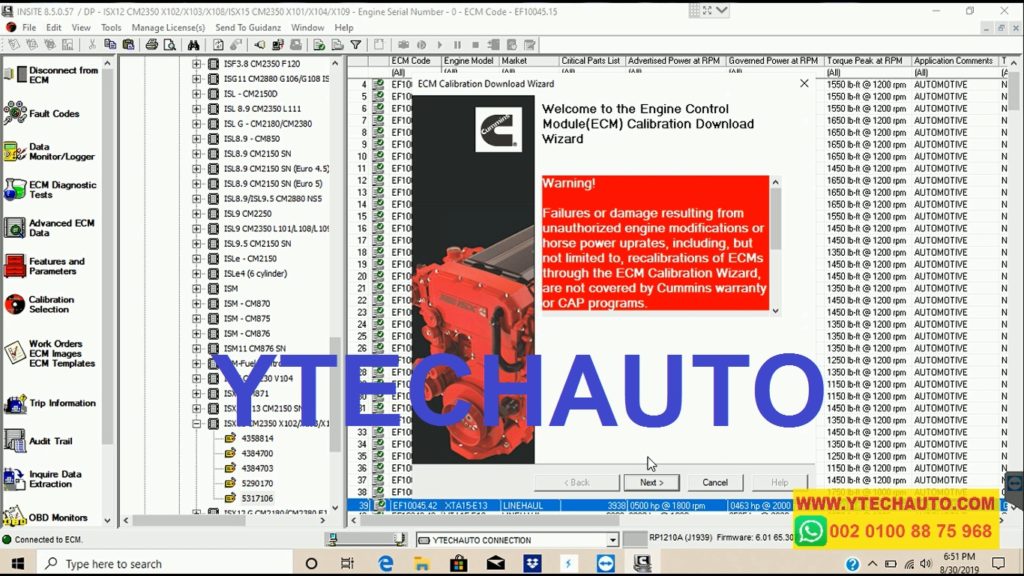Click the filter funnel toolbar icon
Image resolution: width=1024 pixels, height=576 pixels.
coord(355,45)
